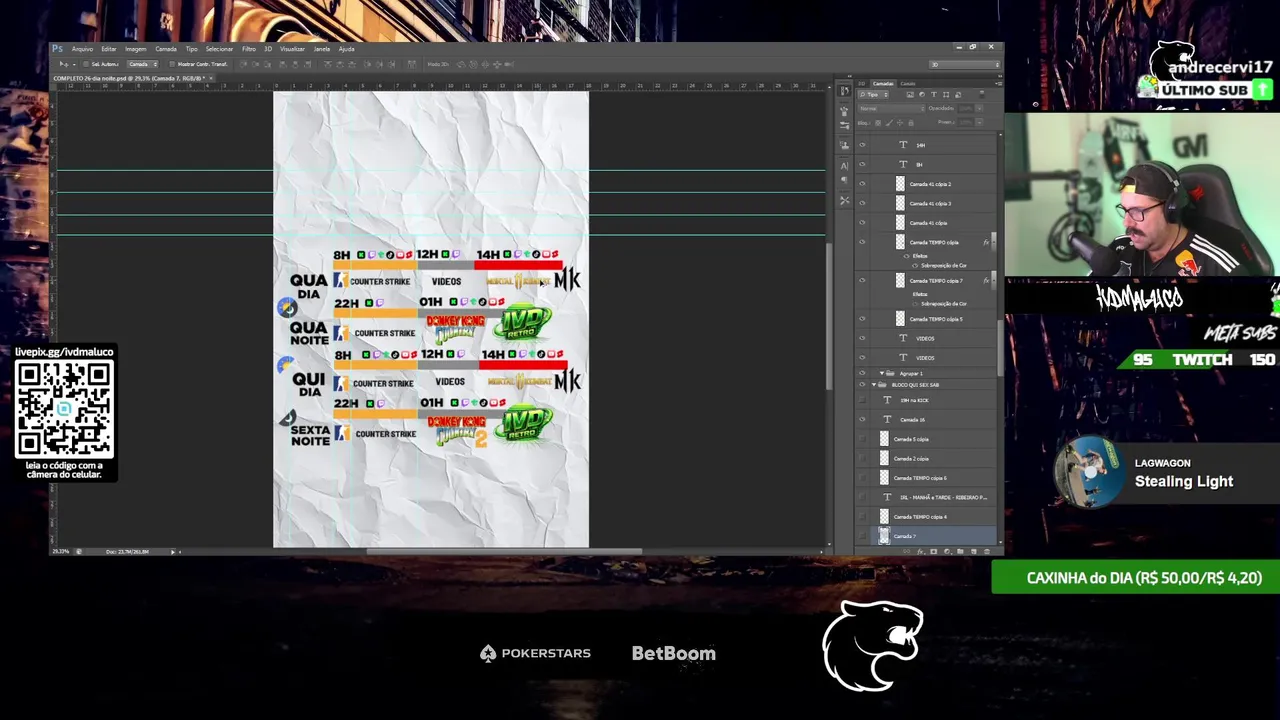Open the Imagem menu
Viewport: 1280px width, 720px height.
click(136, 49)
